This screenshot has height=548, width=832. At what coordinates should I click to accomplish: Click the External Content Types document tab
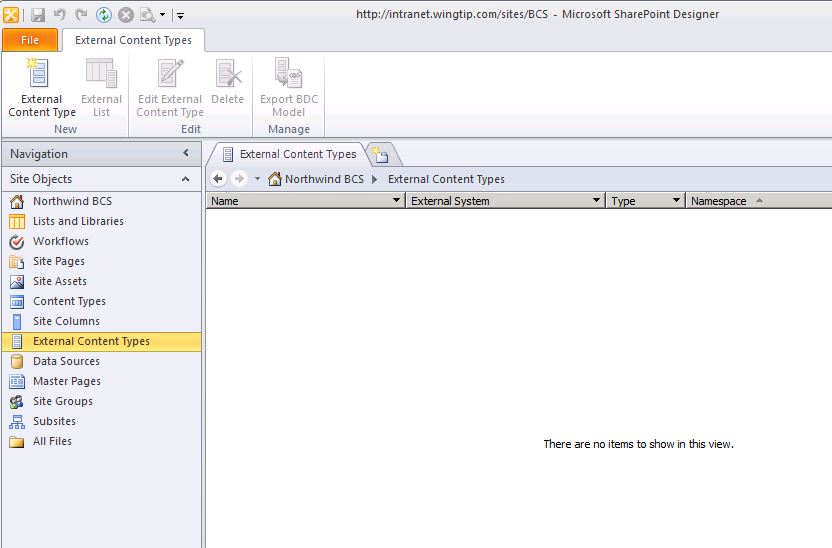(289, 154)
